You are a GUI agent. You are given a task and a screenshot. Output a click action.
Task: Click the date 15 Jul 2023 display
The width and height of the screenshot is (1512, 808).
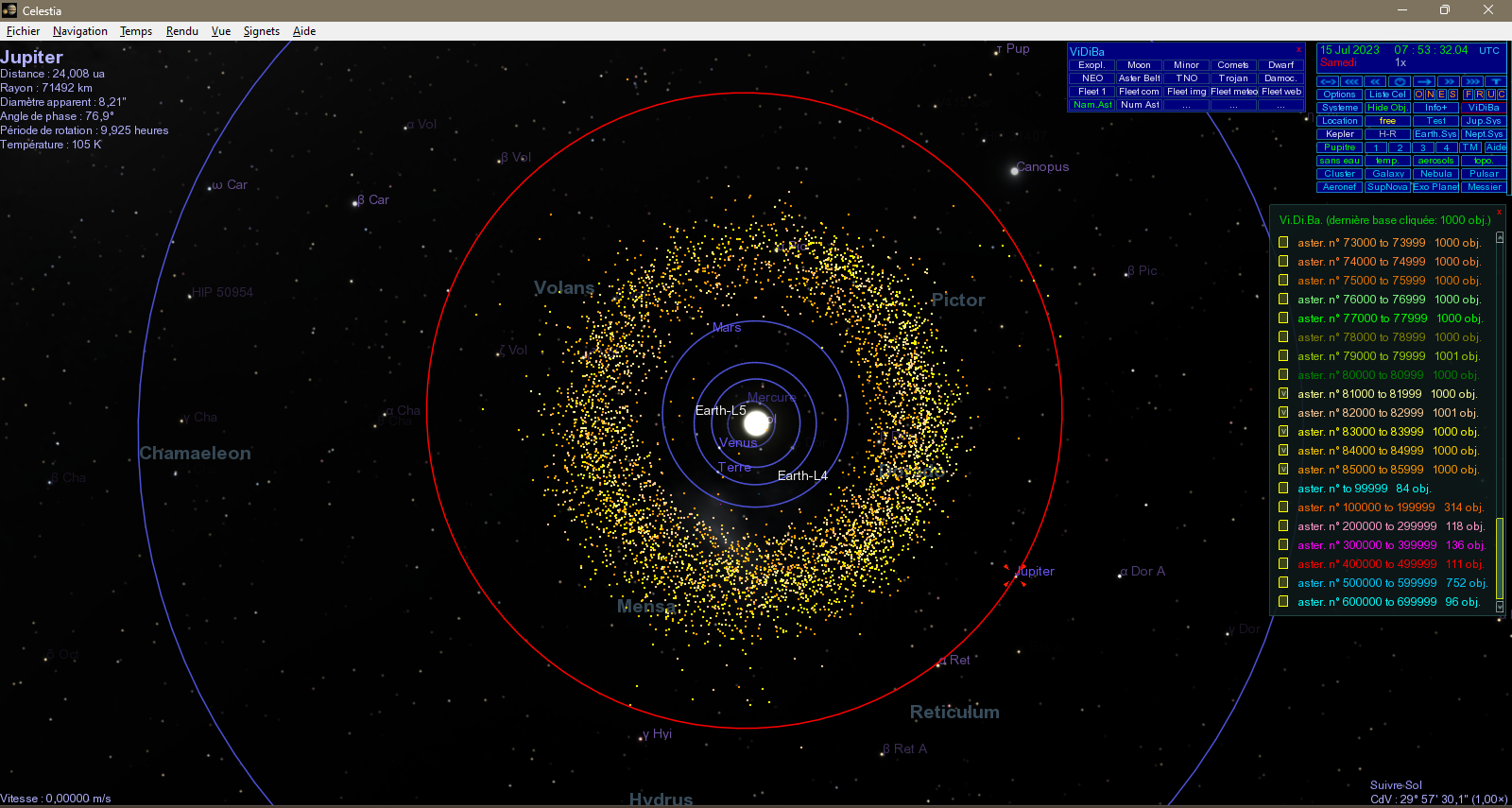tap(1349, 50)
